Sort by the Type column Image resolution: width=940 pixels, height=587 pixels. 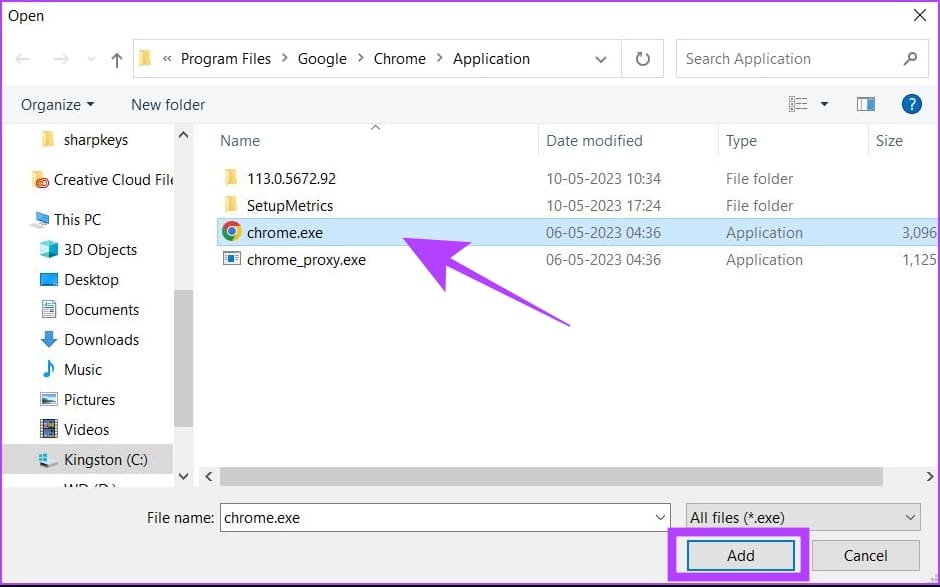coord(741,141)
